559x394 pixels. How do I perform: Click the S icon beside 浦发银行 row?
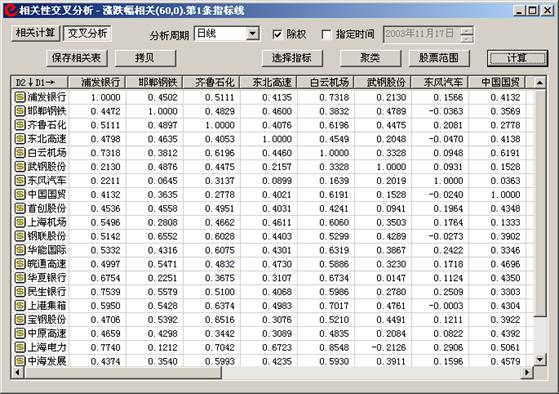(20, 97)
